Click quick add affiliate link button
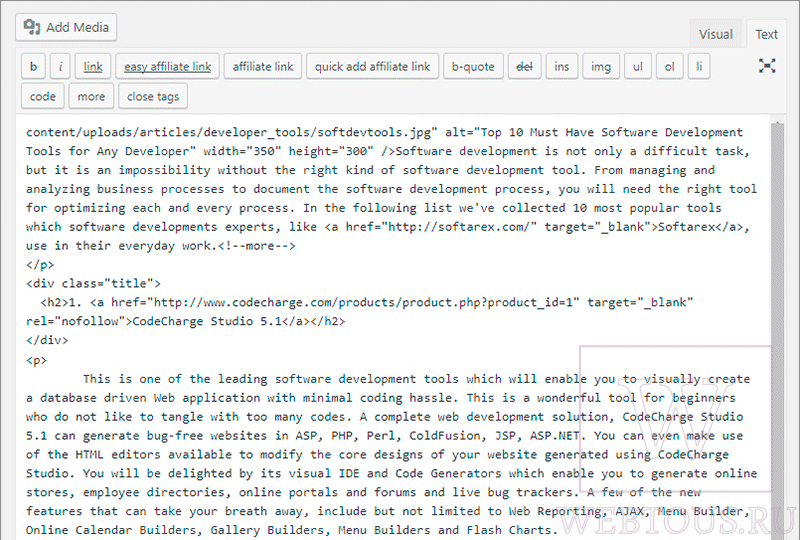 coord(372,66)
